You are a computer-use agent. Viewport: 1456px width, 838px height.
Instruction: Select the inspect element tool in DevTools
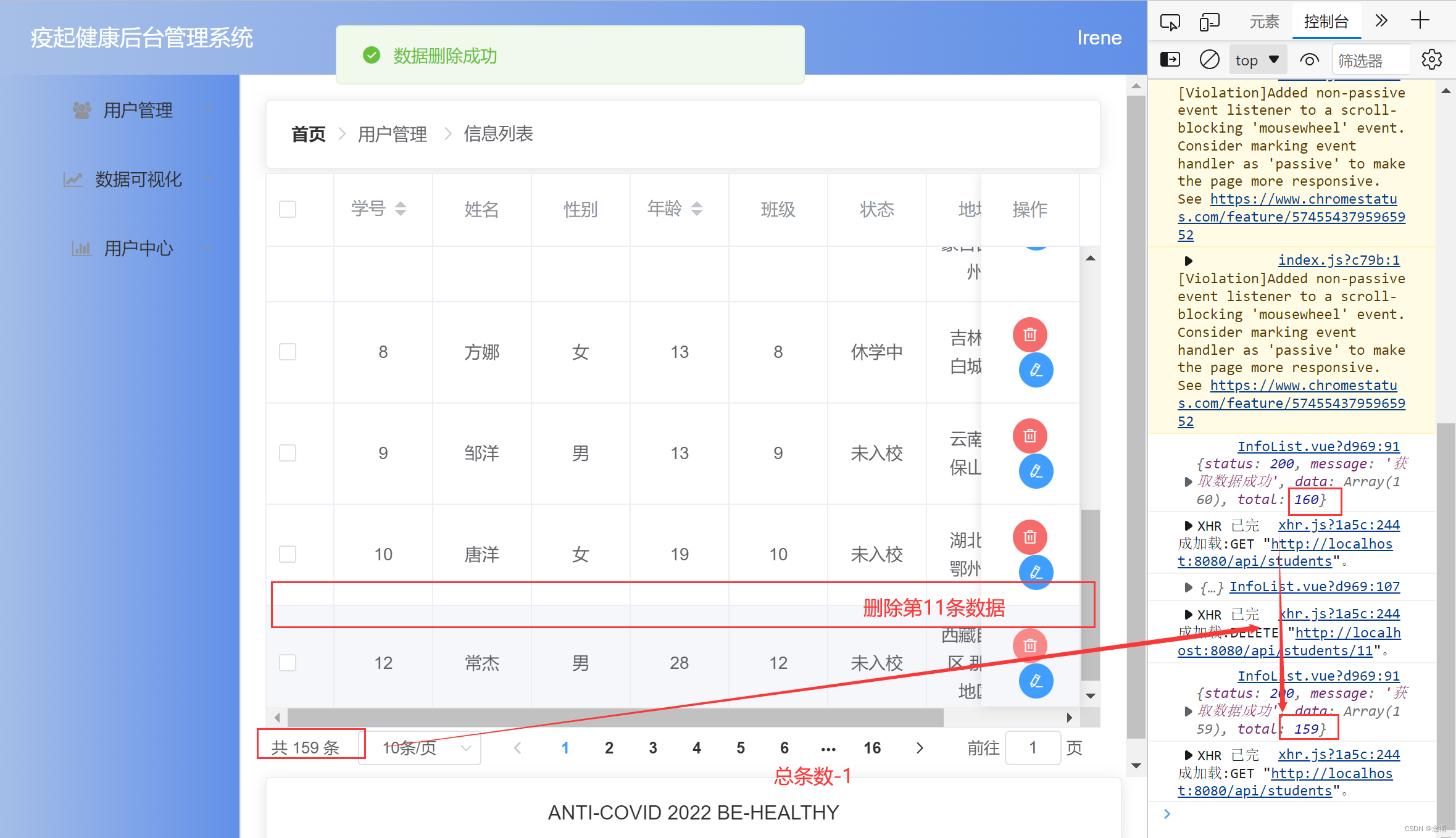click(1170, 20)
